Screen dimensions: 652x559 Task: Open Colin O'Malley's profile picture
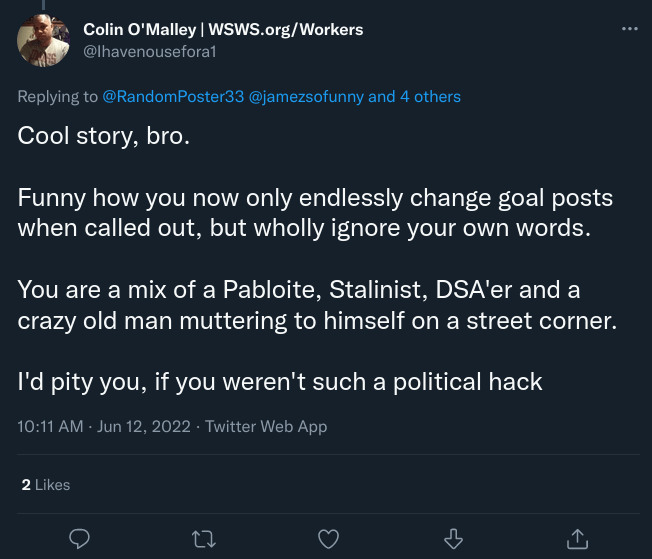click(44, 41)
